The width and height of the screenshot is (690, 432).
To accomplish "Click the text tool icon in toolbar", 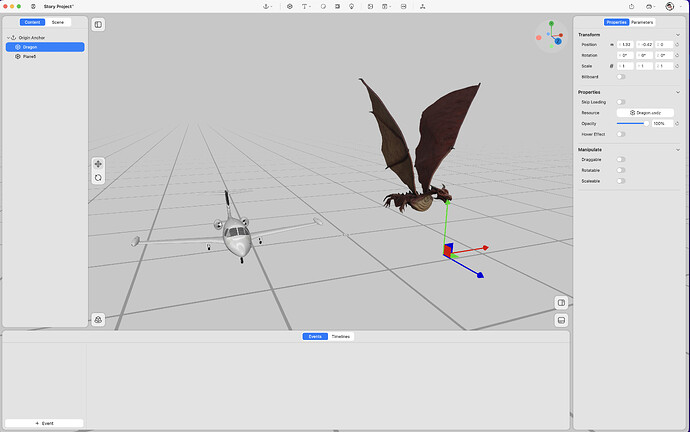I will click(305, 6).
